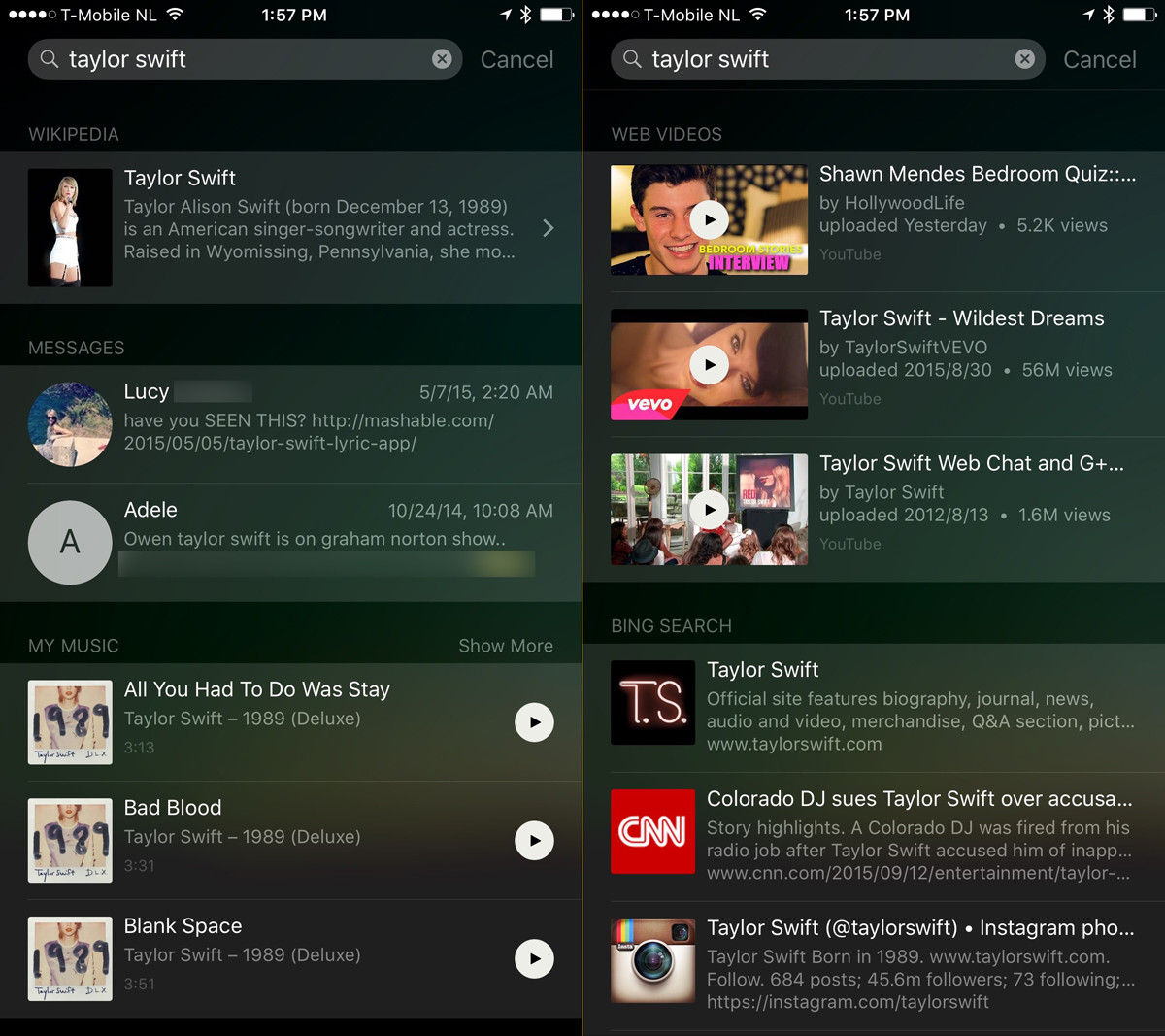
Task: Select the Blank Space song title
Action: pyautogui.click(x=183, y=926)
